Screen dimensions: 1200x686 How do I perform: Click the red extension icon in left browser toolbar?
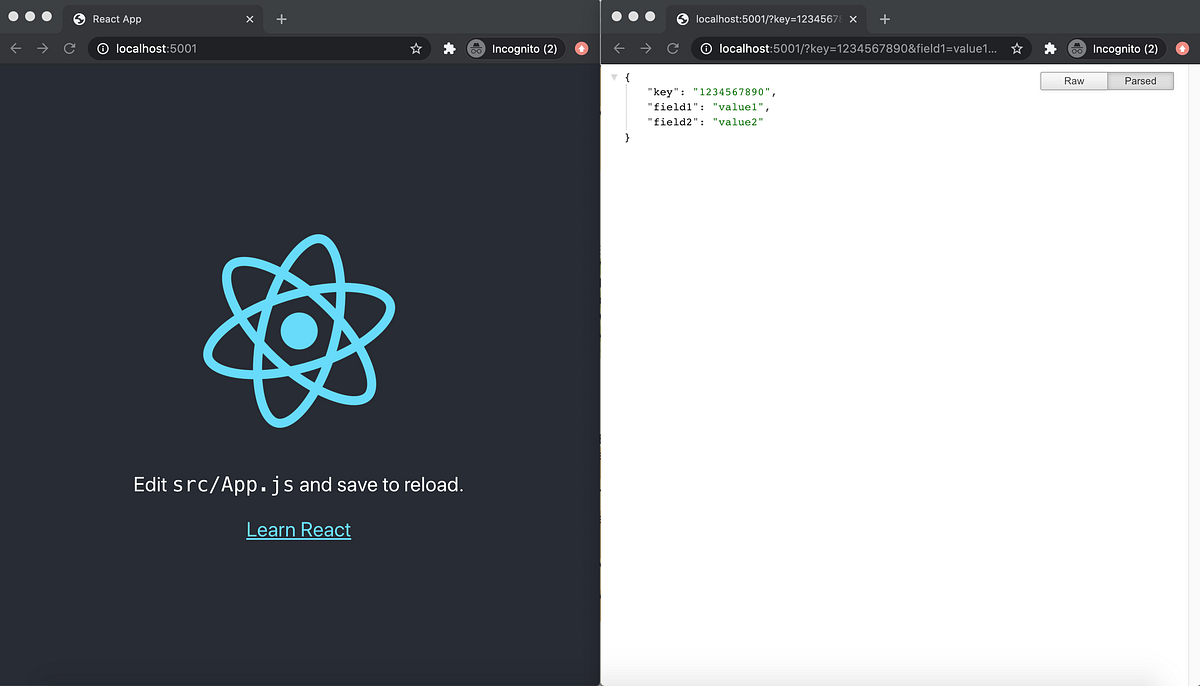click(581, 47)
